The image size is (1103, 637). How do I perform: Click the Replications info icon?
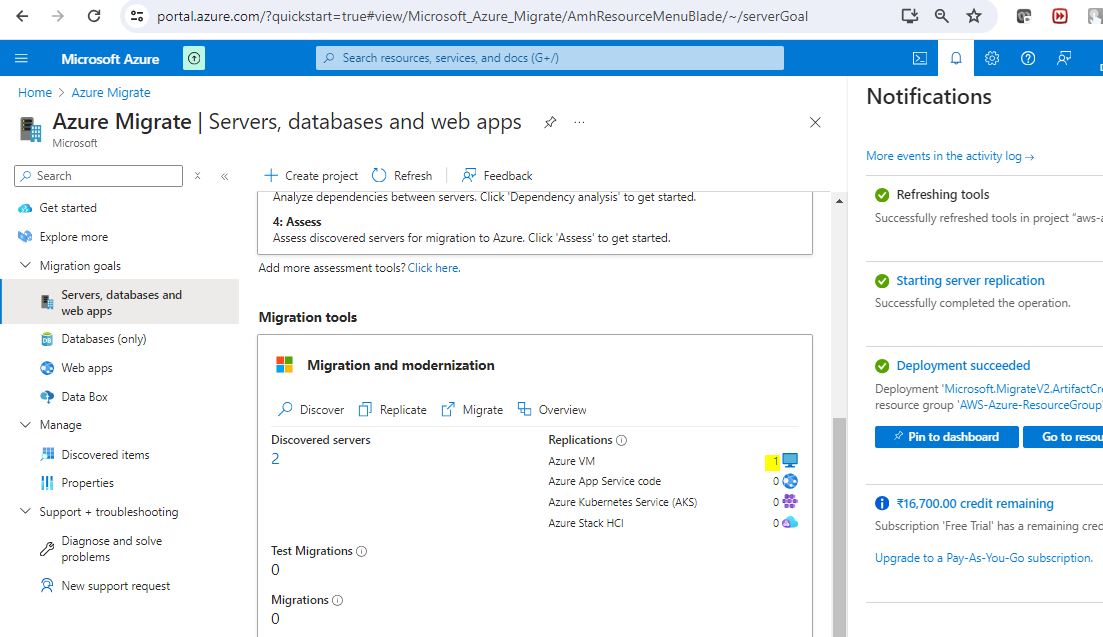point(621,440)
